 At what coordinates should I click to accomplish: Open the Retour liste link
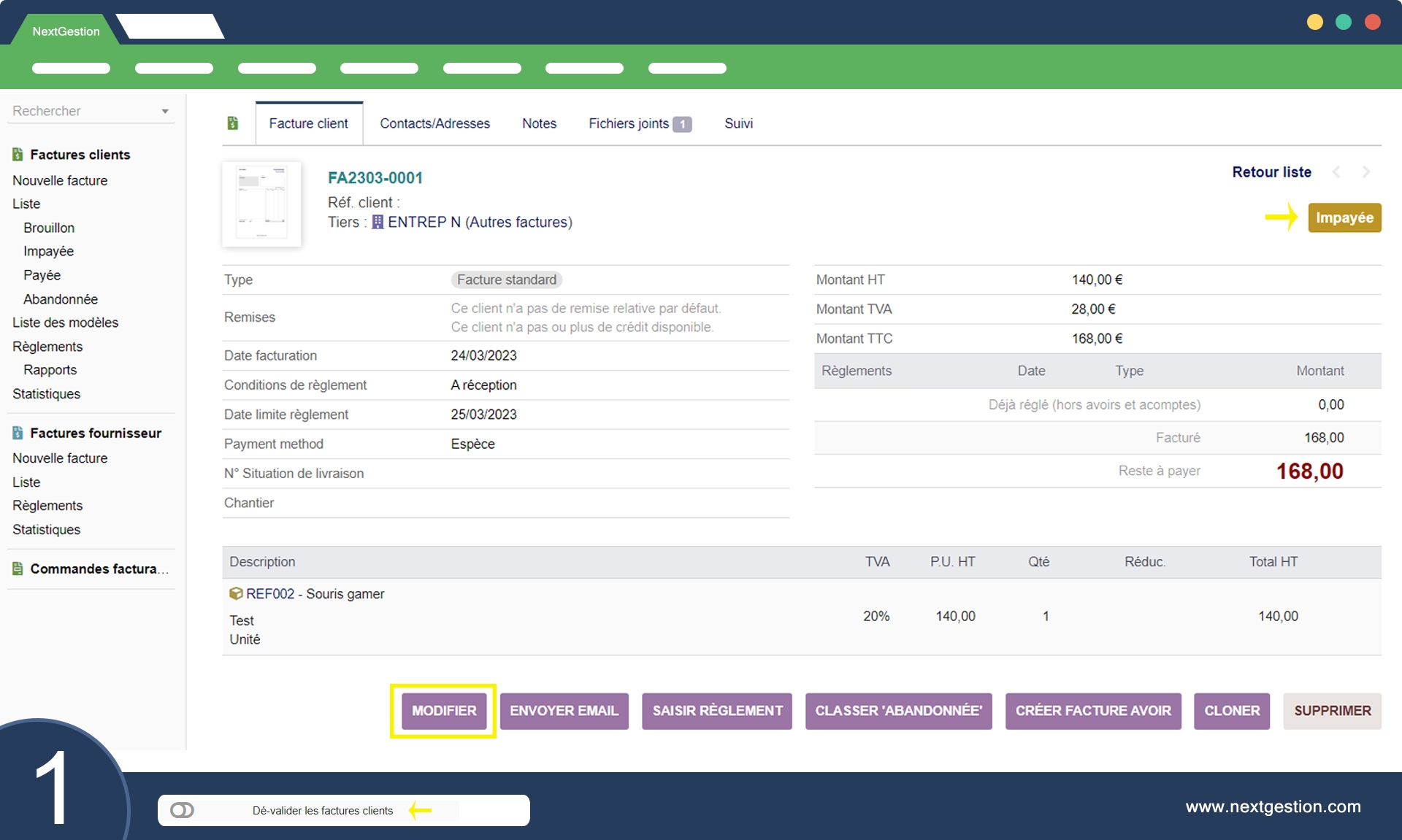(1271, 172)
